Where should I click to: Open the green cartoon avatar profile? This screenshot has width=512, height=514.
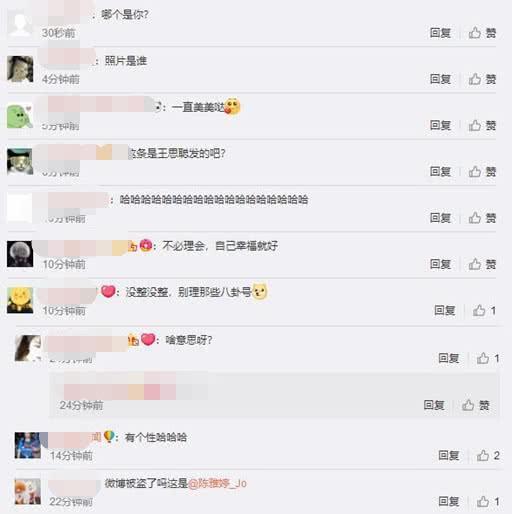pyautogui.click(x=20, y=116)
